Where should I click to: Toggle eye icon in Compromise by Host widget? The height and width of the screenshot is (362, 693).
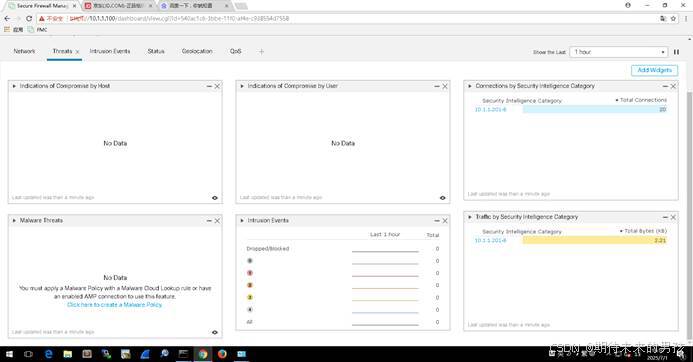pos(215,198)
